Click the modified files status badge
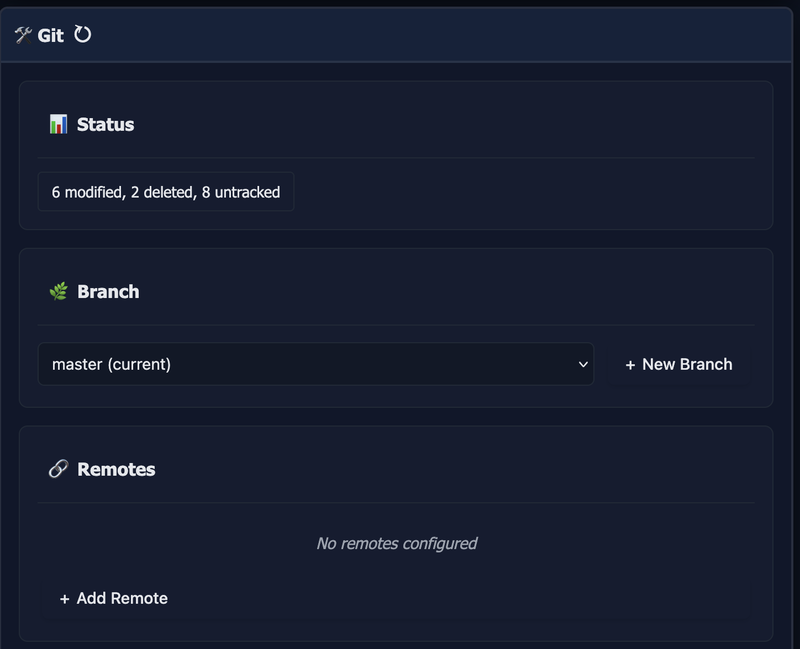 [x=165, y=191]
